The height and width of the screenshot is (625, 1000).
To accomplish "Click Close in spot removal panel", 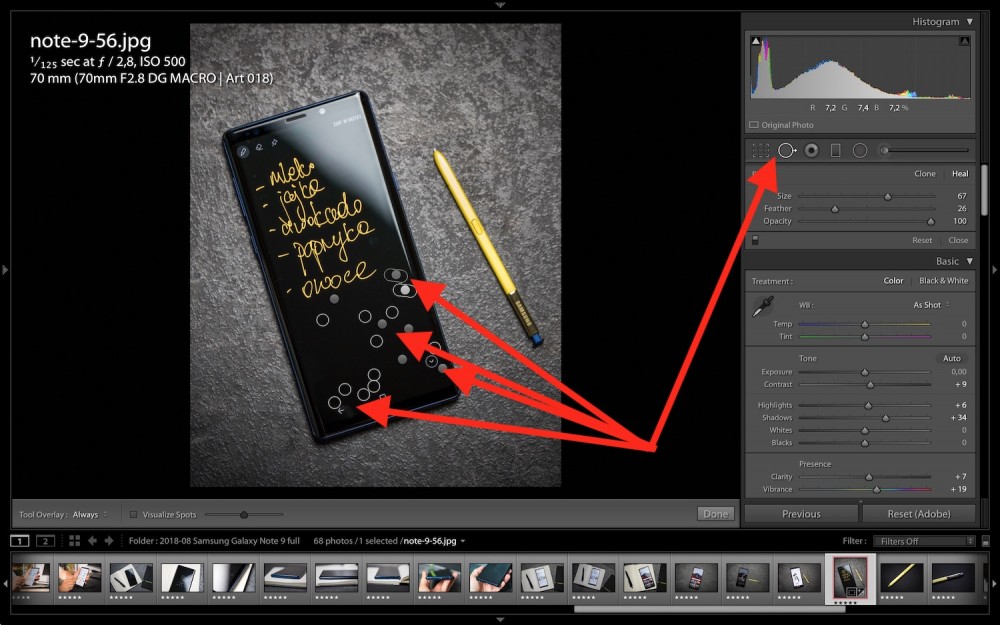I will tap(958, 240).
